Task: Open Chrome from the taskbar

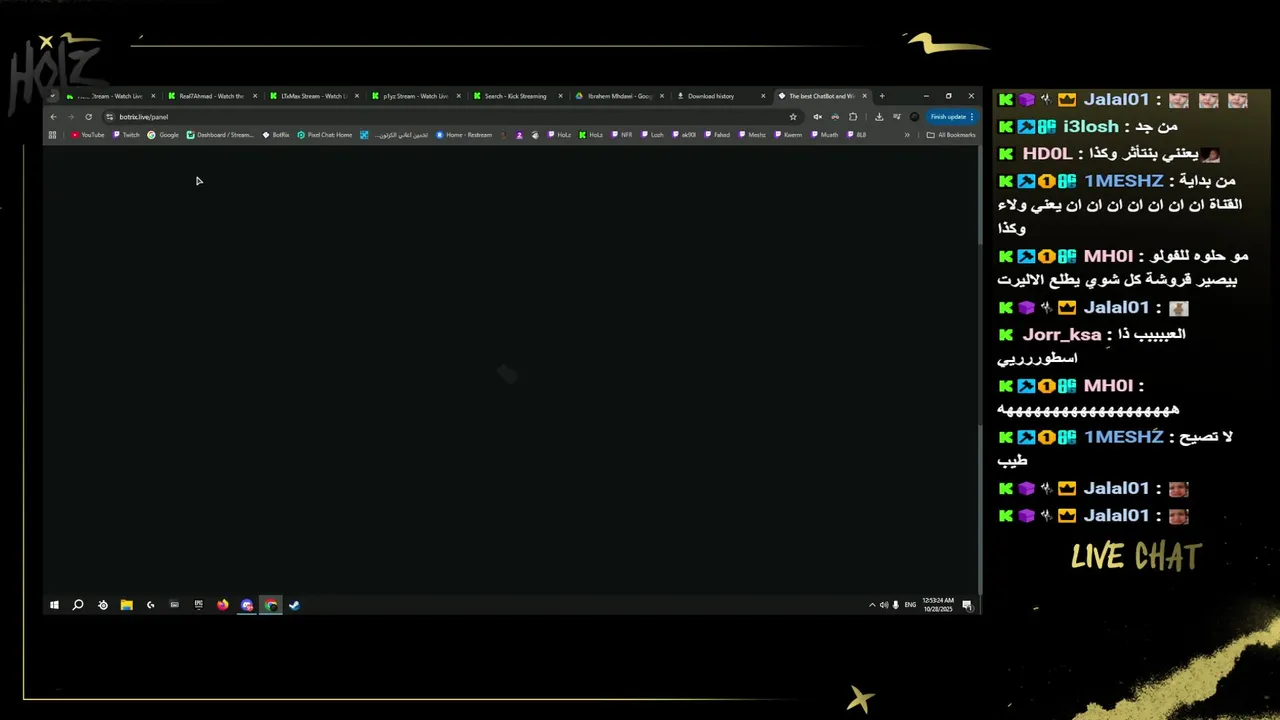Action: [271, 605]
